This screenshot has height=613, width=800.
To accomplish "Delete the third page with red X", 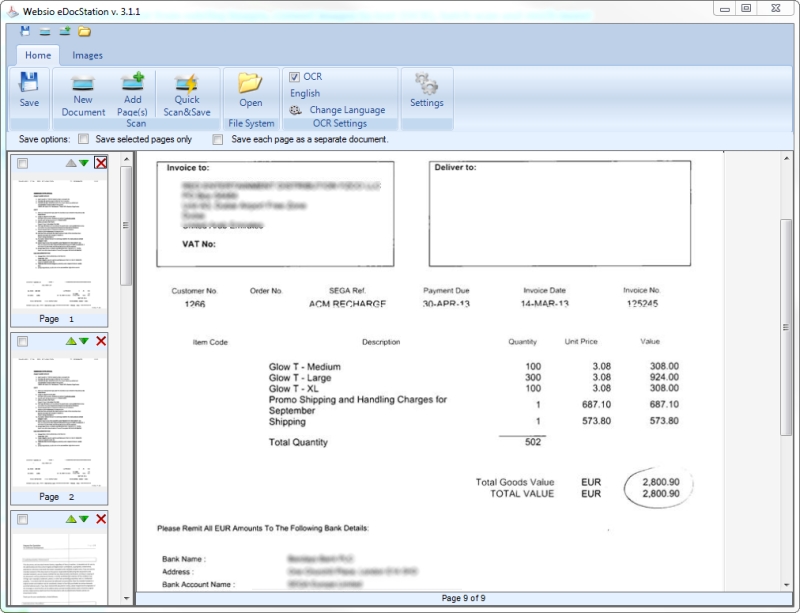I will click(101, 519).
